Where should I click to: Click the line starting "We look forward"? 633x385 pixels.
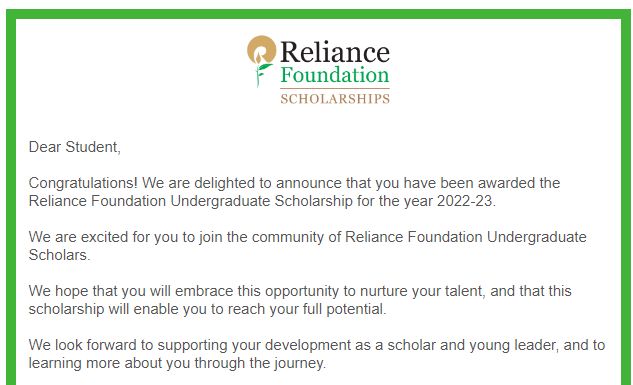pyautogui.click(x=317, y=345)
